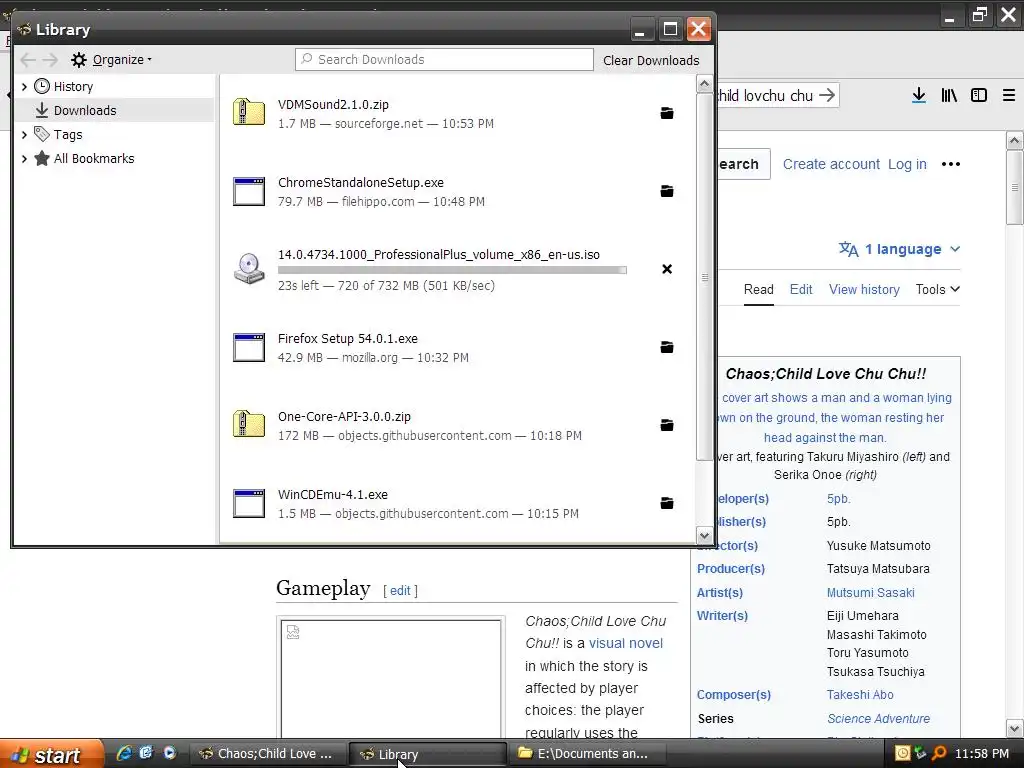Click the VDMSound2.1.0.zip file icon
This screenshot has height=768, width=1024.
tap(249, 112)
